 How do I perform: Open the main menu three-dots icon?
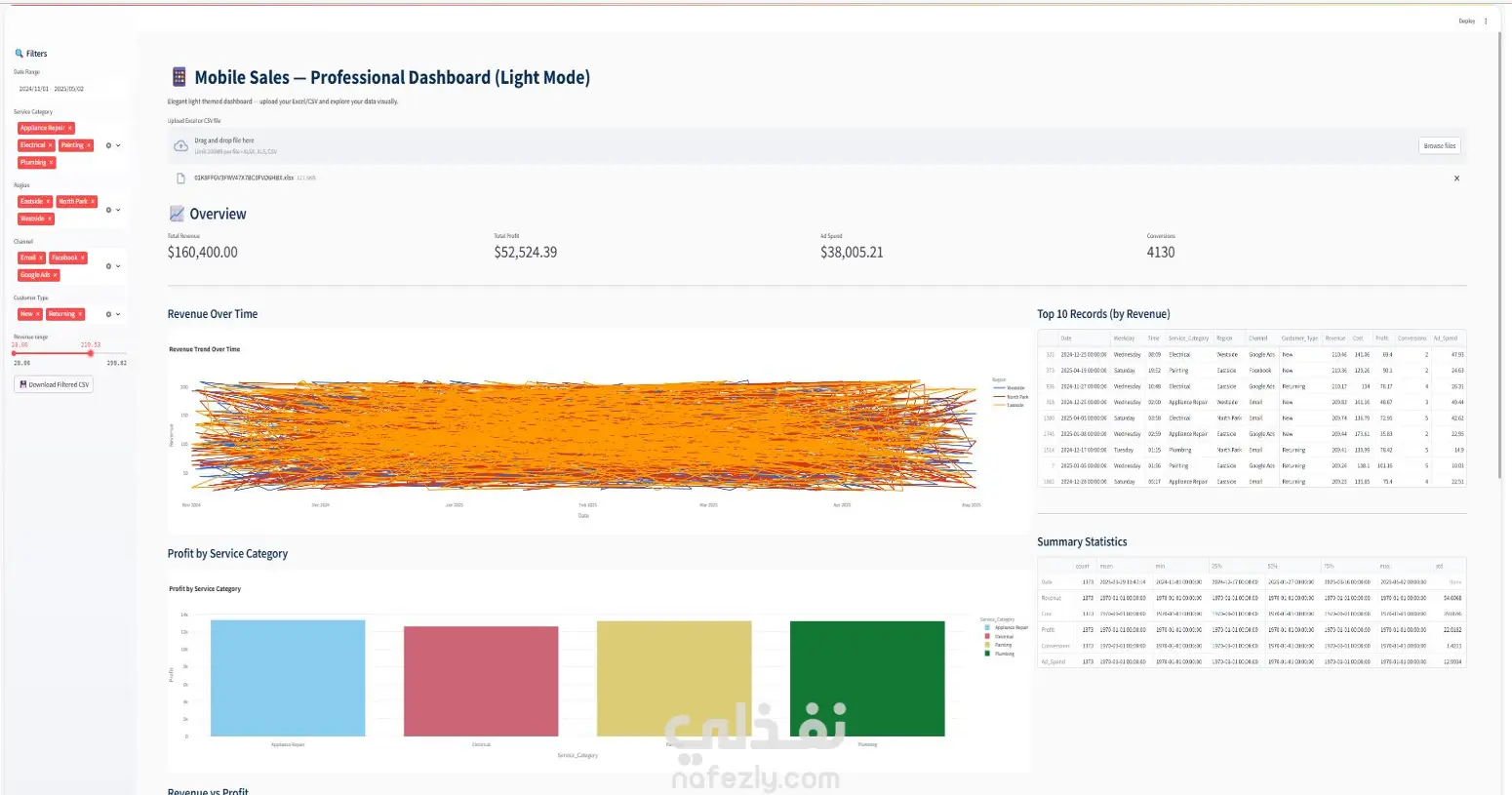[1486, 20]
